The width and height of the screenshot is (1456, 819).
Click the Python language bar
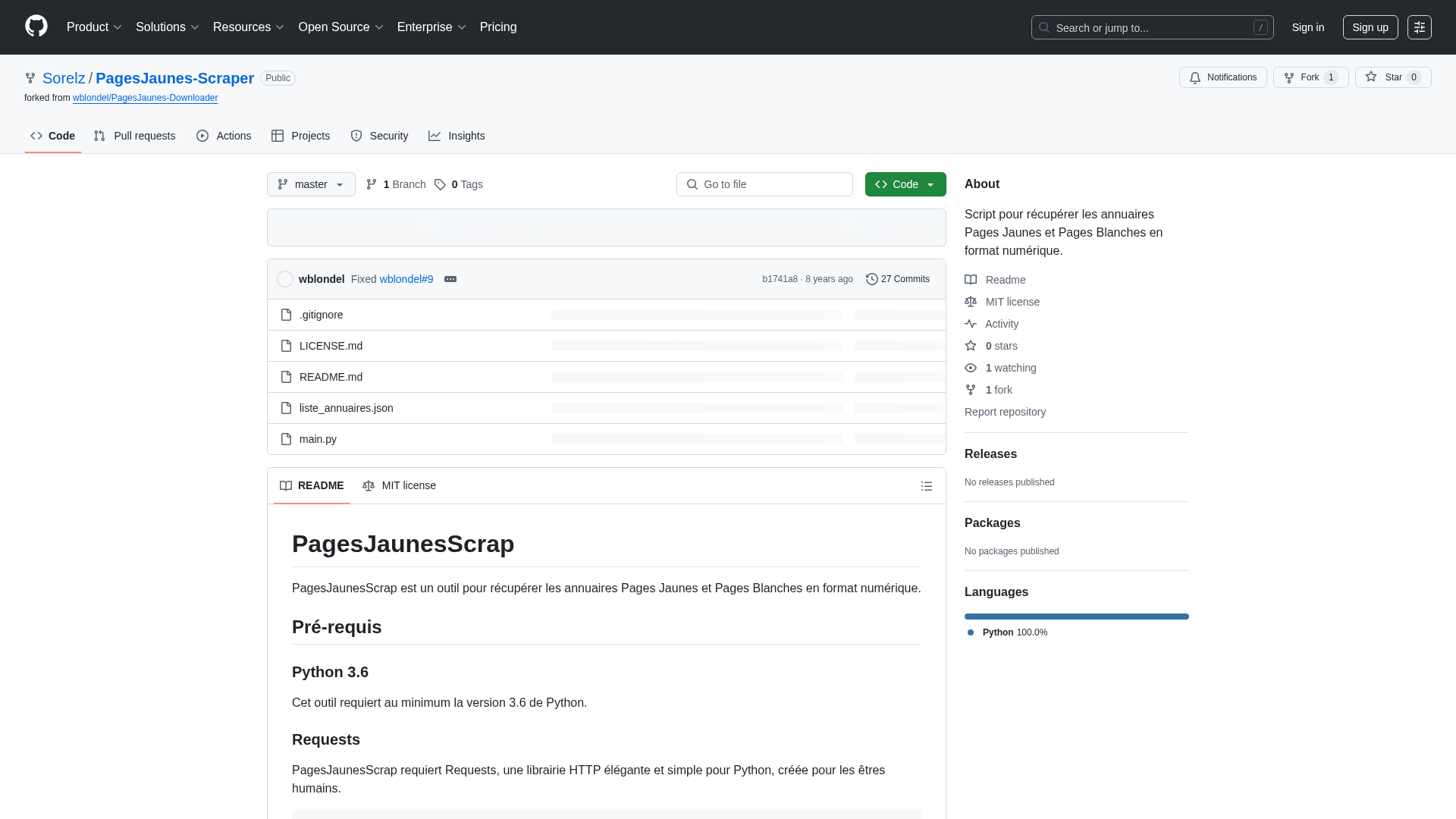1077,617
